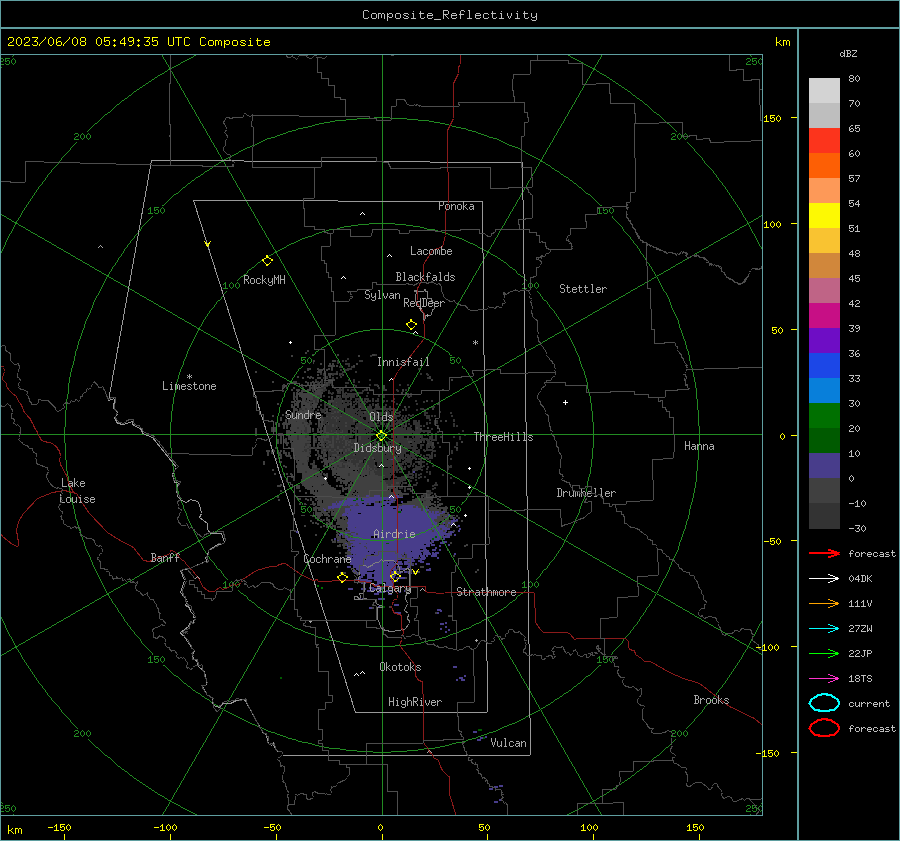Click the Cochrane town label
900x841 pixels.
click(327, 559)
